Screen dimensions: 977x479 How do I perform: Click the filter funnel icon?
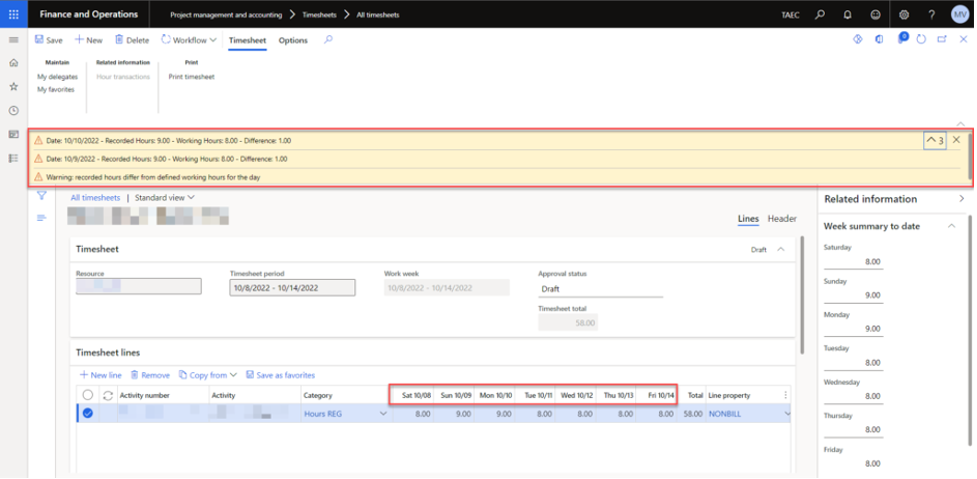pos(42,196)
